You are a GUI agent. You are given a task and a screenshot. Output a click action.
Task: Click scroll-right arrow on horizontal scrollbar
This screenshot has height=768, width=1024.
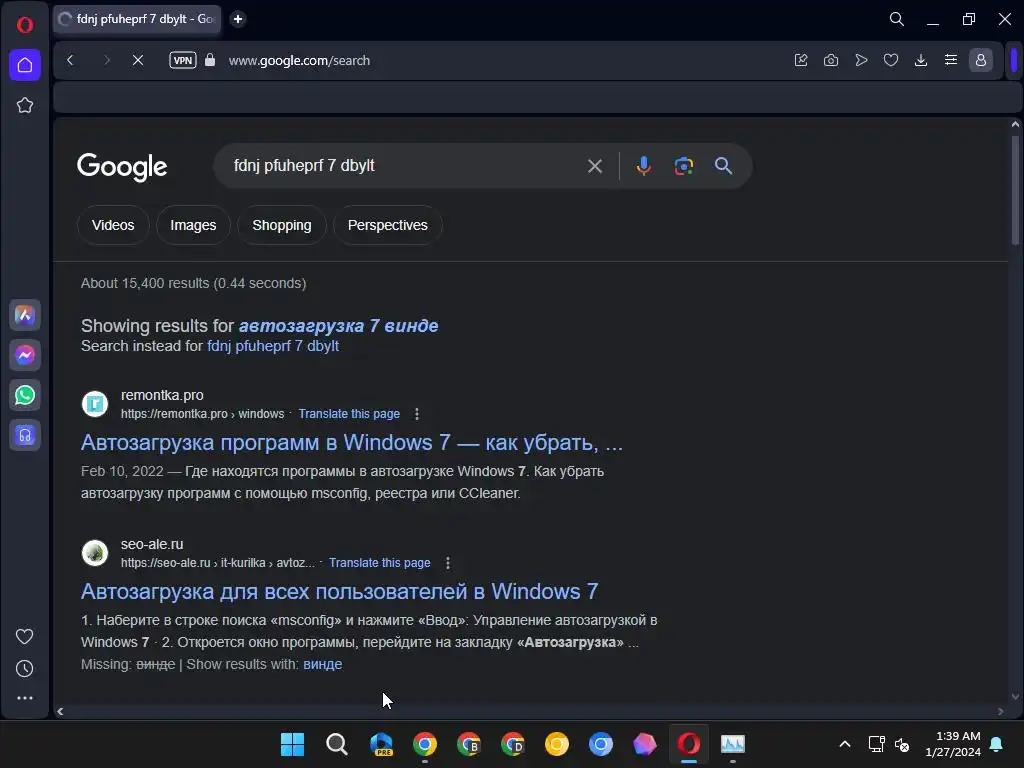click(1000, 711)
